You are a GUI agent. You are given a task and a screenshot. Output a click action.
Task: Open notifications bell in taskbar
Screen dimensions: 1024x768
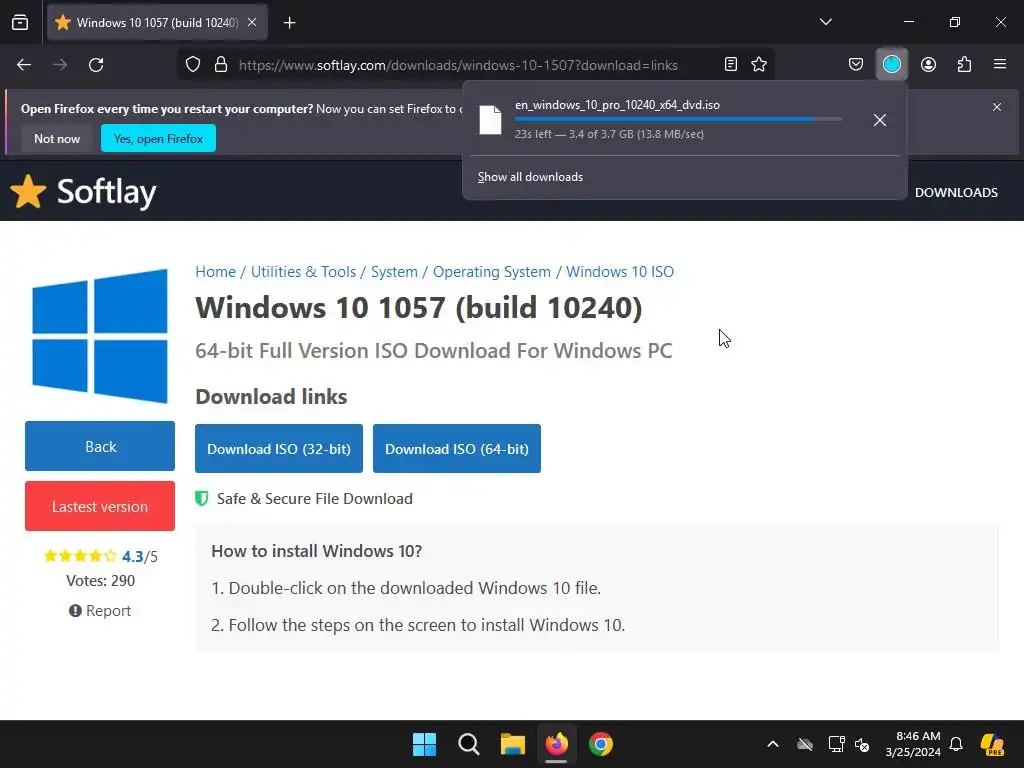pos(956,744)
